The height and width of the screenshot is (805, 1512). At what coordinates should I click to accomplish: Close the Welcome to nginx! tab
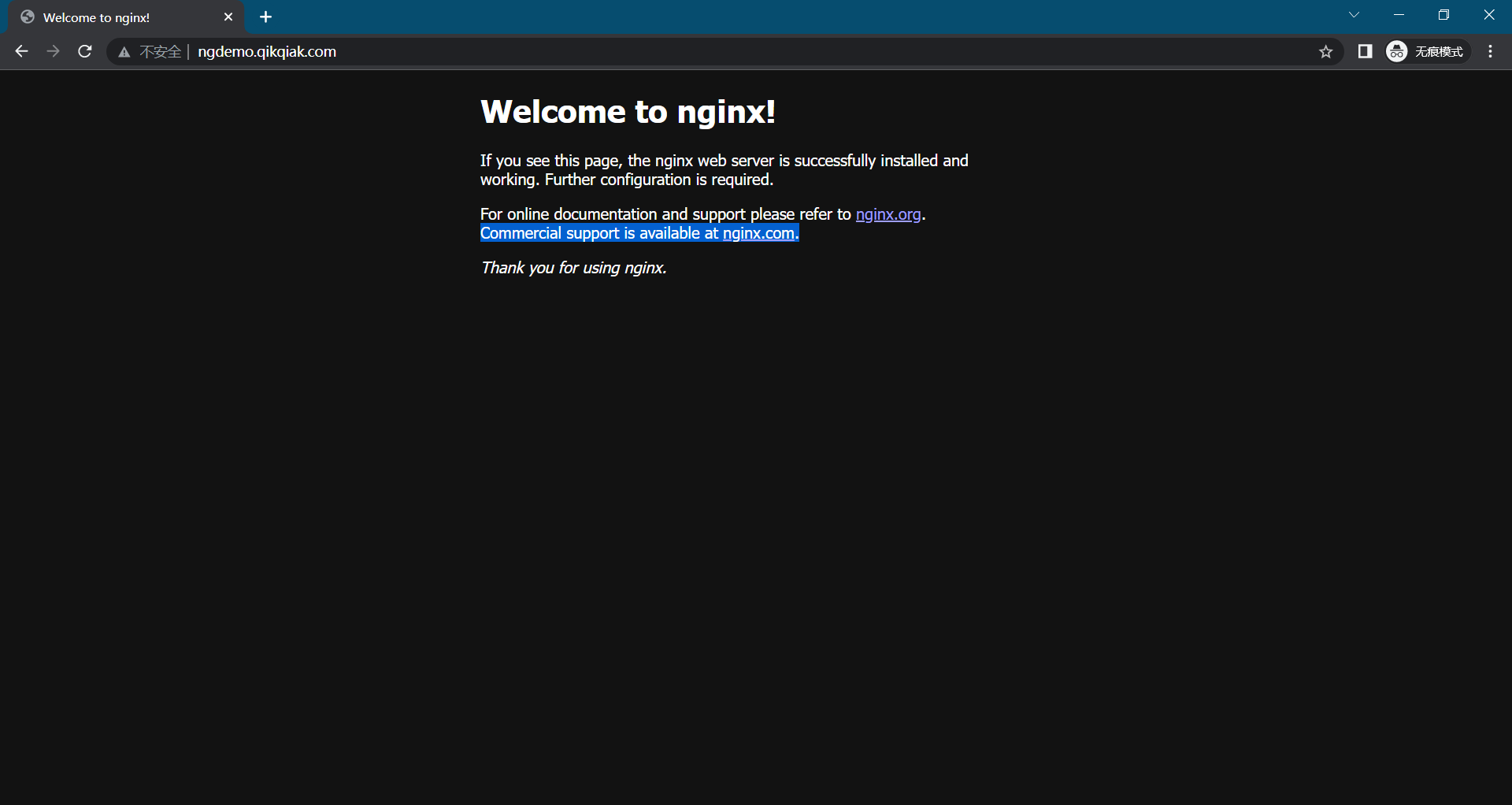228,17
